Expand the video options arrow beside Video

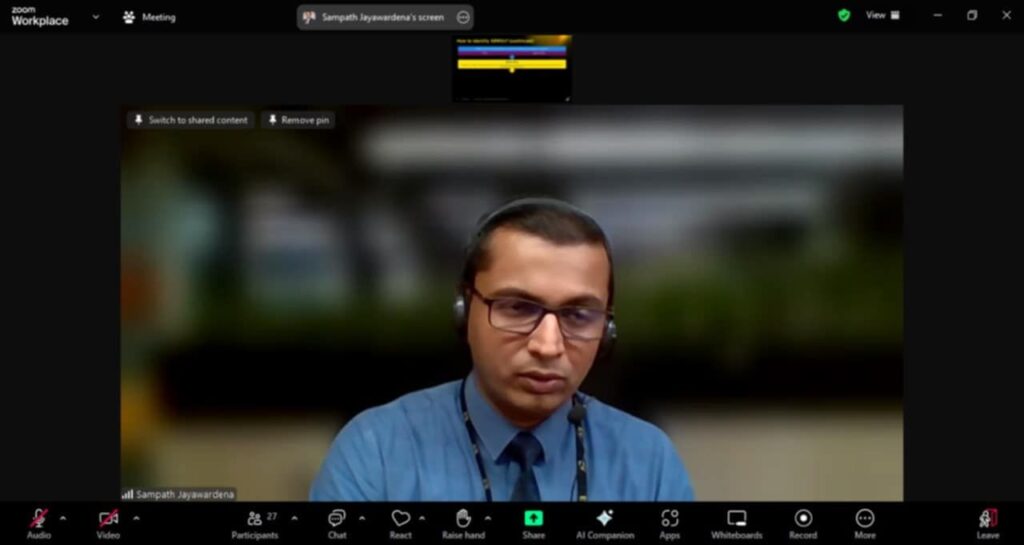tap(136, 518)
